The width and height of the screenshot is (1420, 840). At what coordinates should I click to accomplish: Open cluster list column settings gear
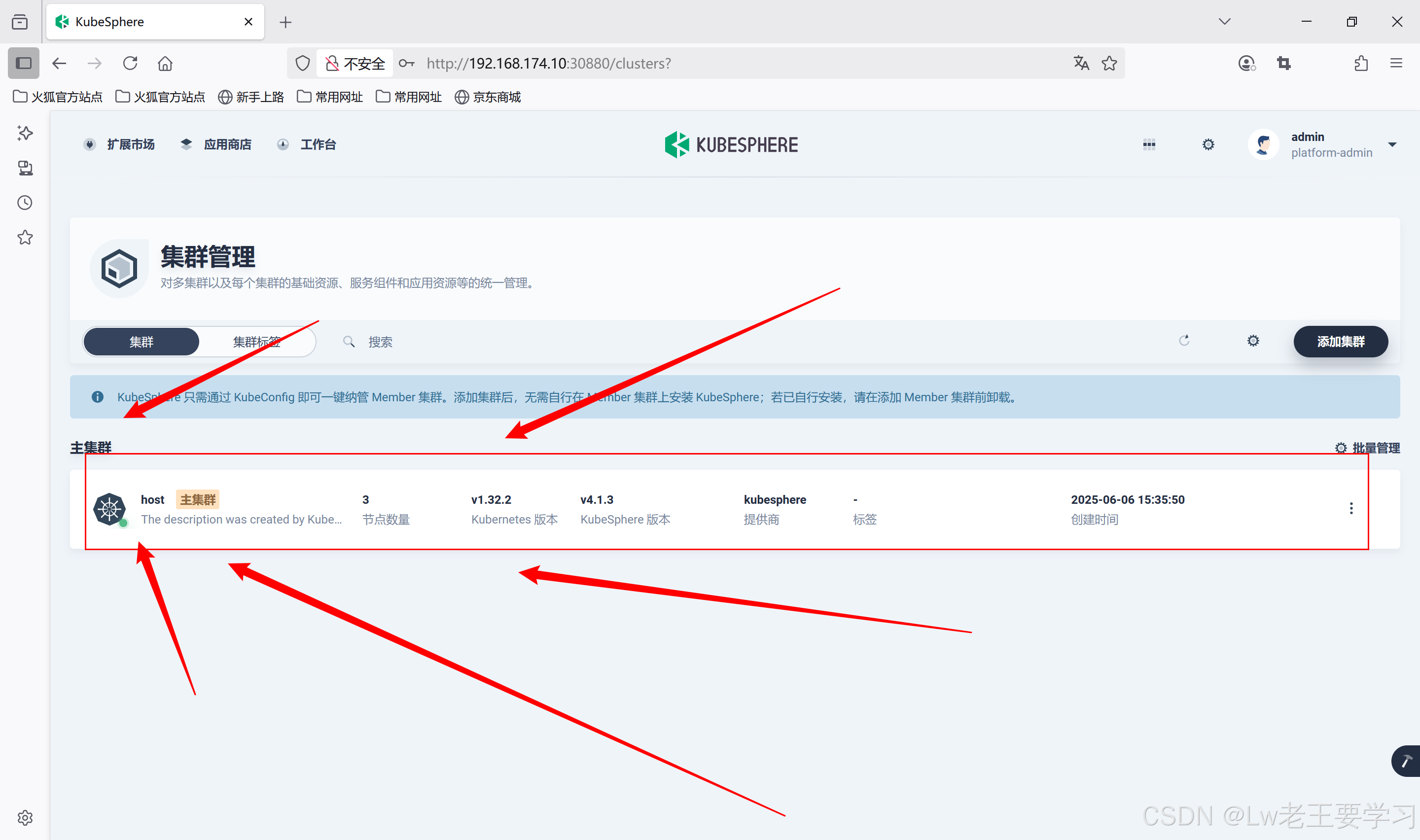coord(1253,341)
